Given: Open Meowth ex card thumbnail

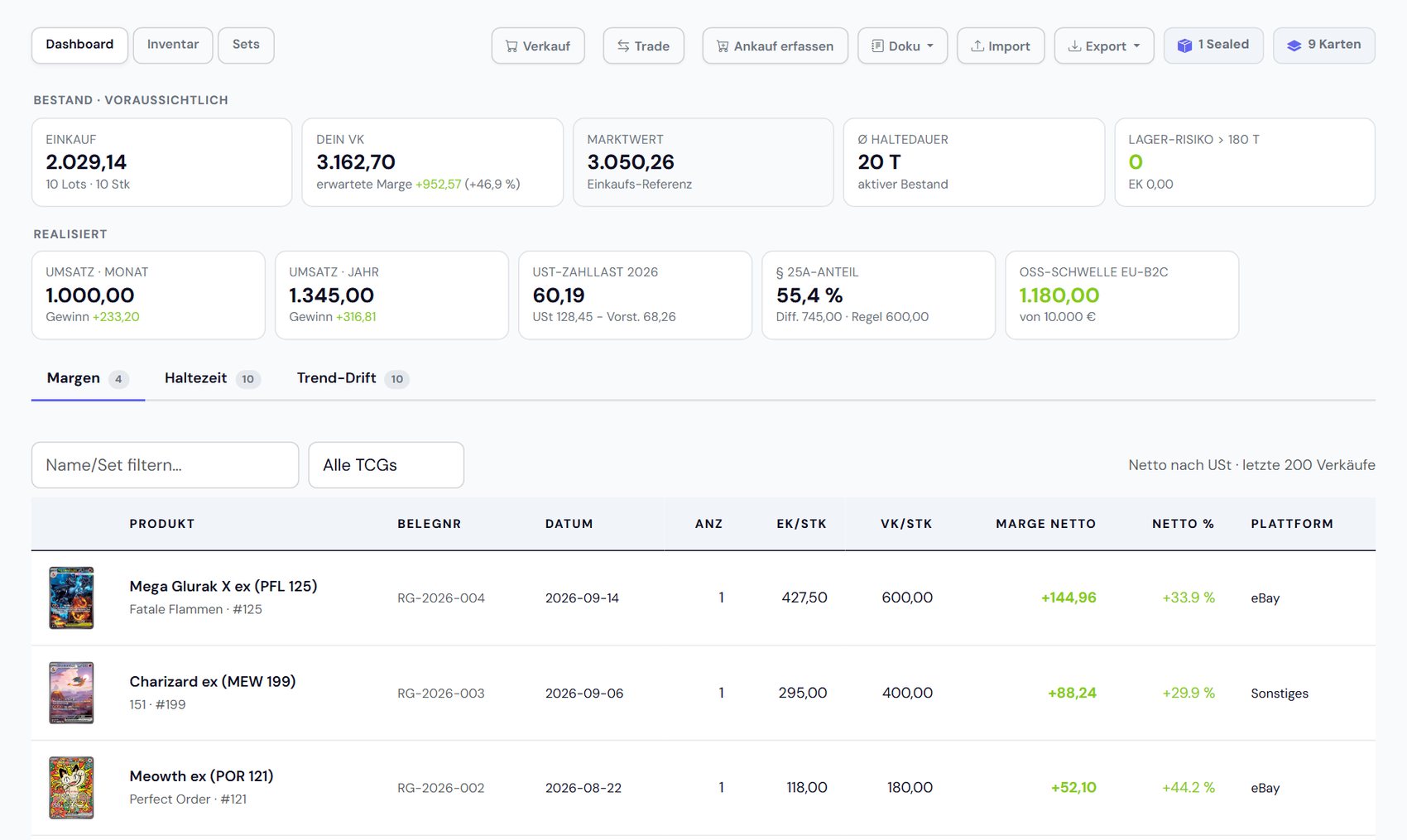Looking at the screenshot, I should tap(71, 788).
